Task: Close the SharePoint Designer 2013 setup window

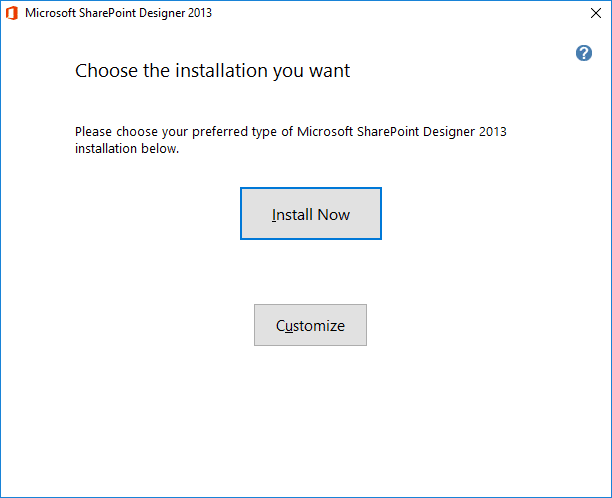Action: [596, 13]
